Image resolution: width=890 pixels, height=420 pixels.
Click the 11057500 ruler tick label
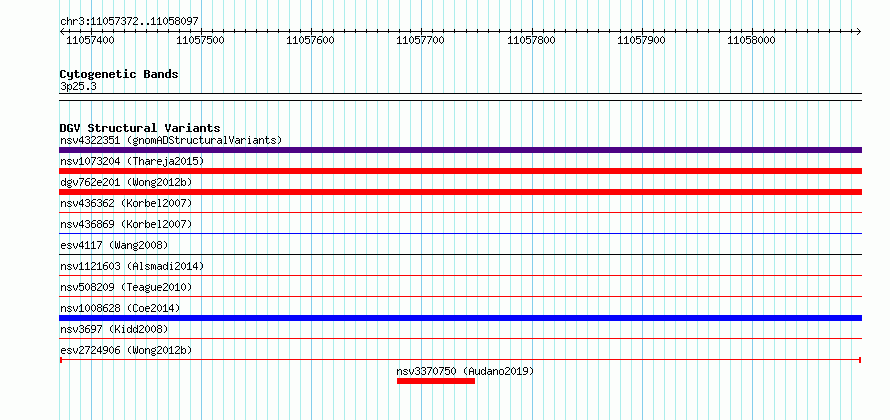[x=200, y=40]
